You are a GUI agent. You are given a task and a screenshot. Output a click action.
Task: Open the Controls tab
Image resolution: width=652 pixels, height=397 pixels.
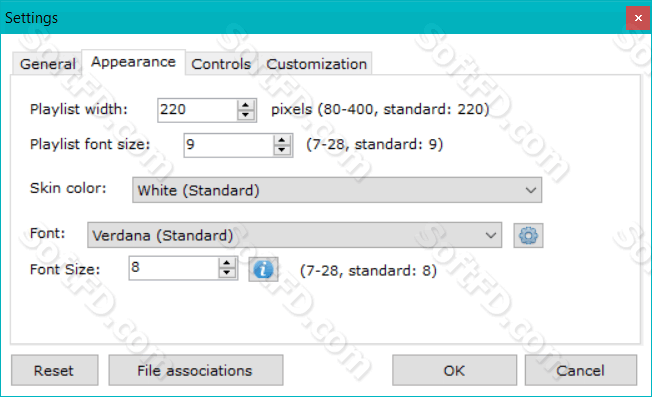(x=221, y=64)
